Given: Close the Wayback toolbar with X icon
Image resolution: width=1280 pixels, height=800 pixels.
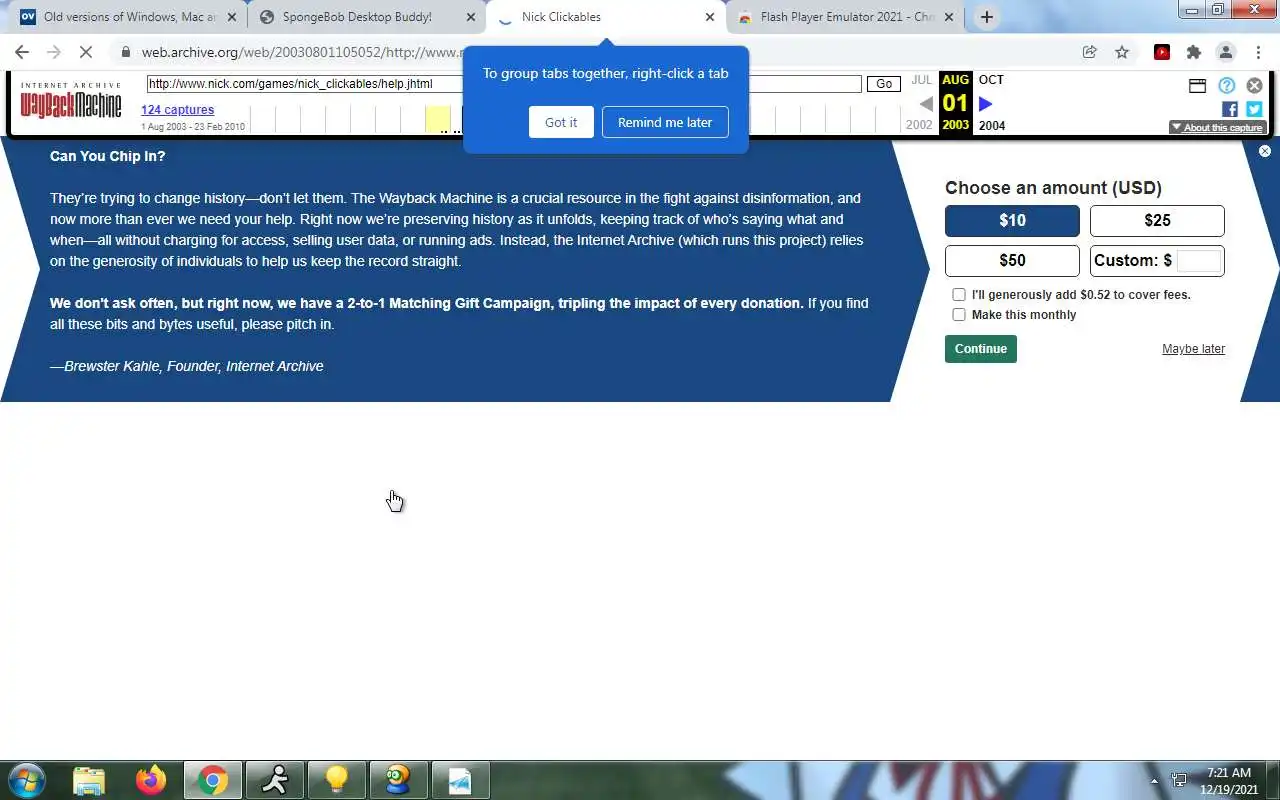Looking at the screenshot, I should [x=1254, y=86].
